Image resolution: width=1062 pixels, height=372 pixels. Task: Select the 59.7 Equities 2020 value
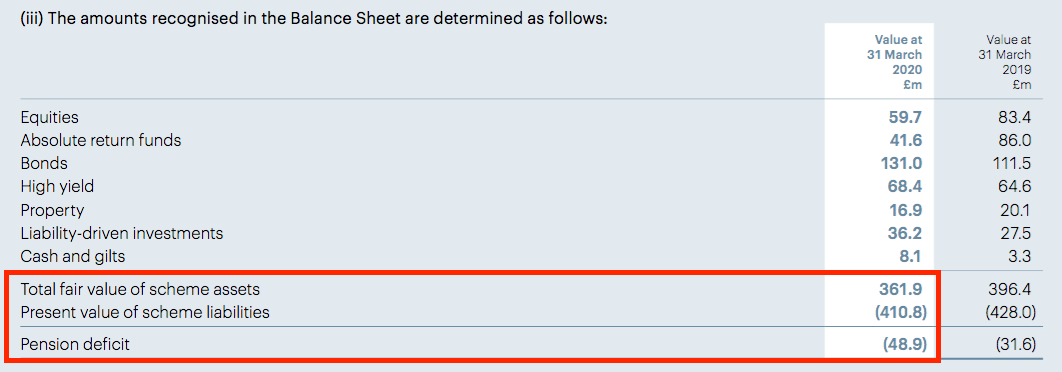tap(905, 117)
